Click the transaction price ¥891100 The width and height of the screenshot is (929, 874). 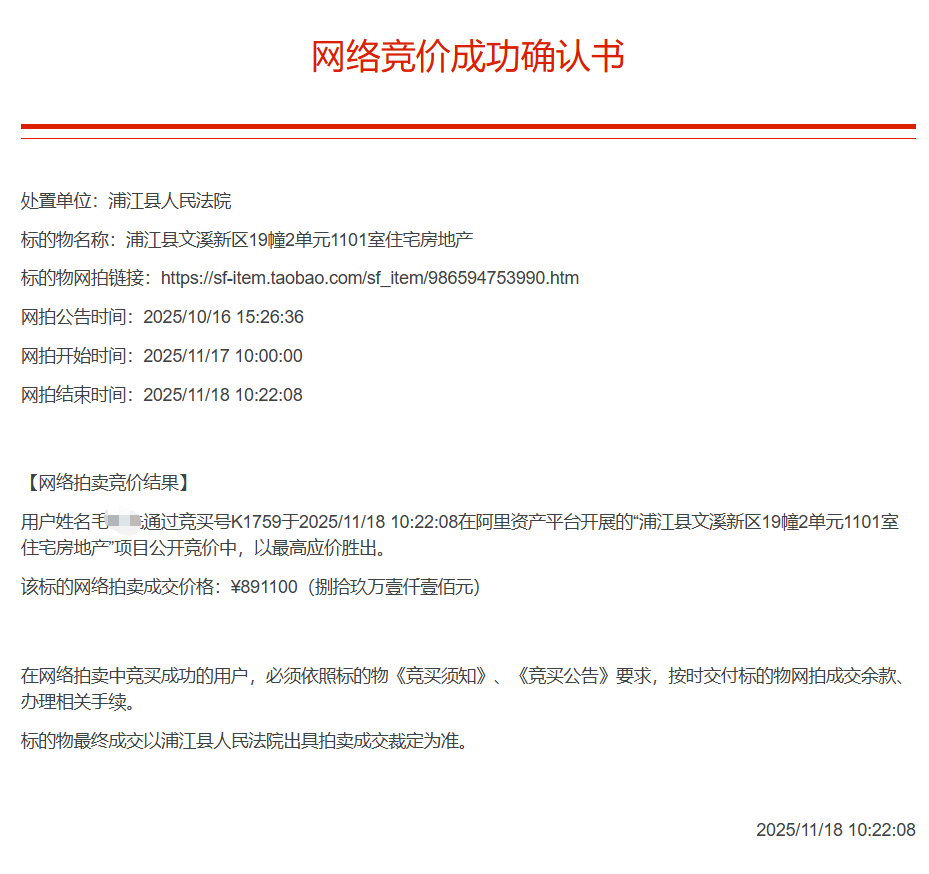click(264, 587)
